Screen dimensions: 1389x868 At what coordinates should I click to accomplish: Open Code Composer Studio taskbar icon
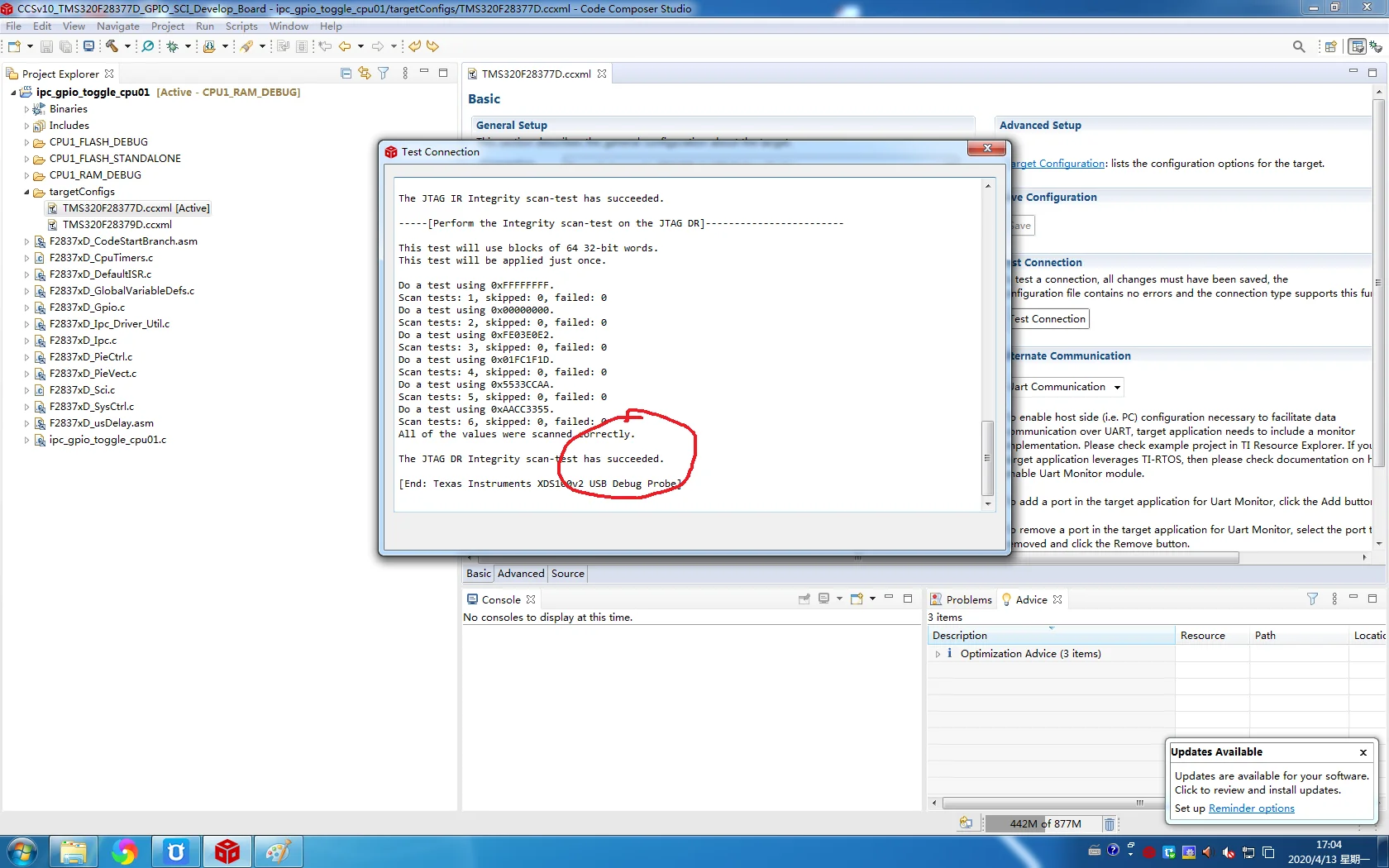227,851
